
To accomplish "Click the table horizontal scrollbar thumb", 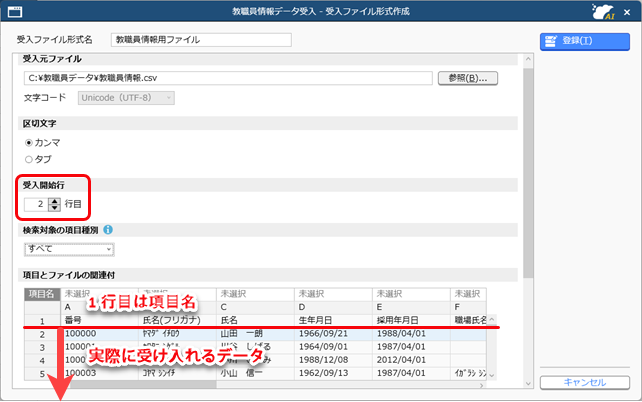I will click(143, 385).
